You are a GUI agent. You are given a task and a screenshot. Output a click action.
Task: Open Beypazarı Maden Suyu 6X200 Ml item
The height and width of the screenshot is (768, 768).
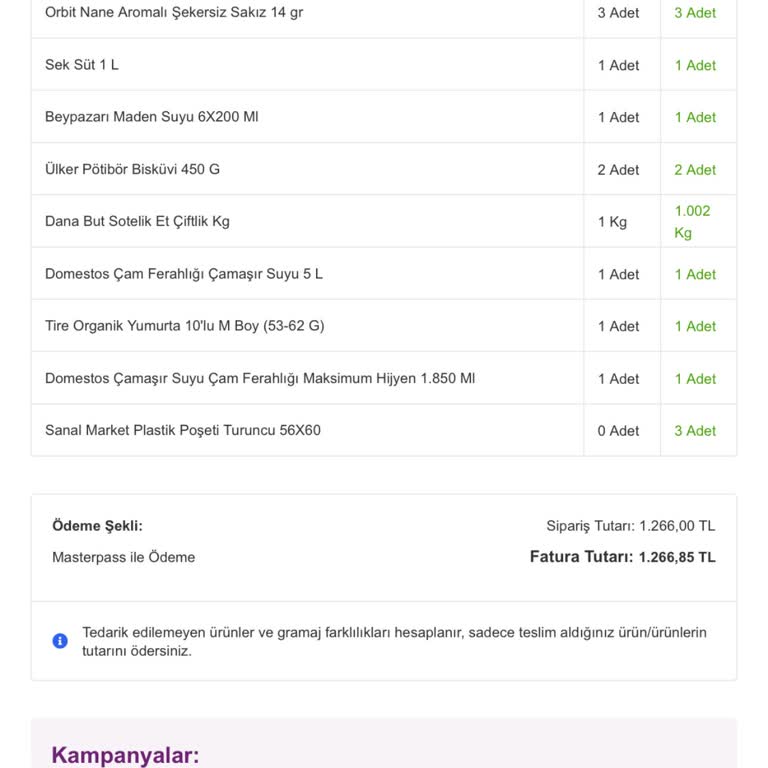coord(151,117)
